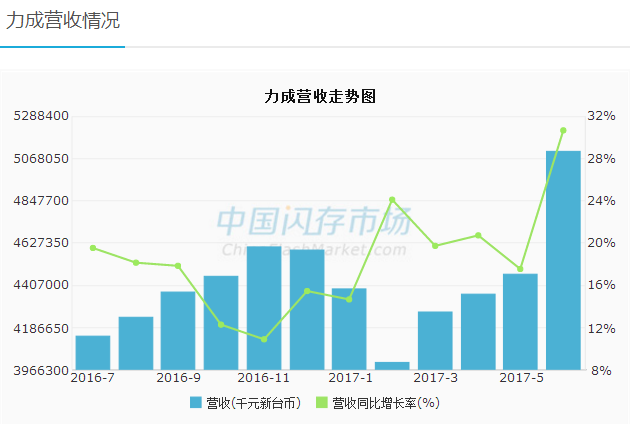
Task: Click the x-axis label 2017-1
Action: tap(350, 378)
